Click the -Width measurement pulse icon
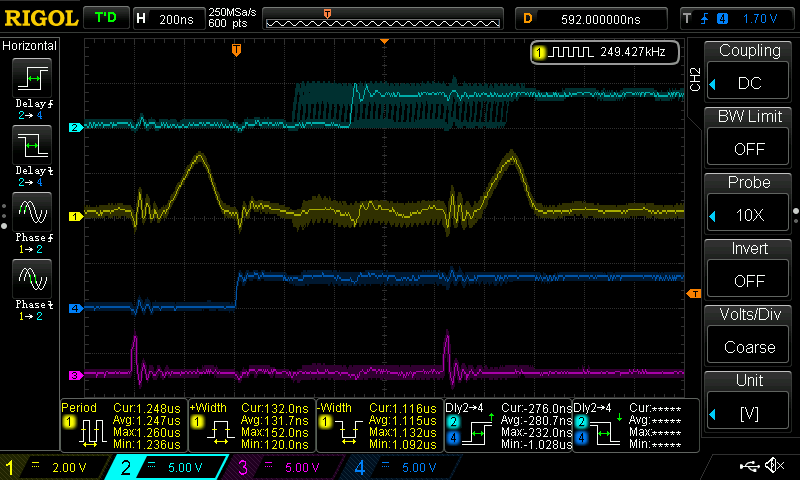The image size is (800, 480). click(x=348, y=433)
